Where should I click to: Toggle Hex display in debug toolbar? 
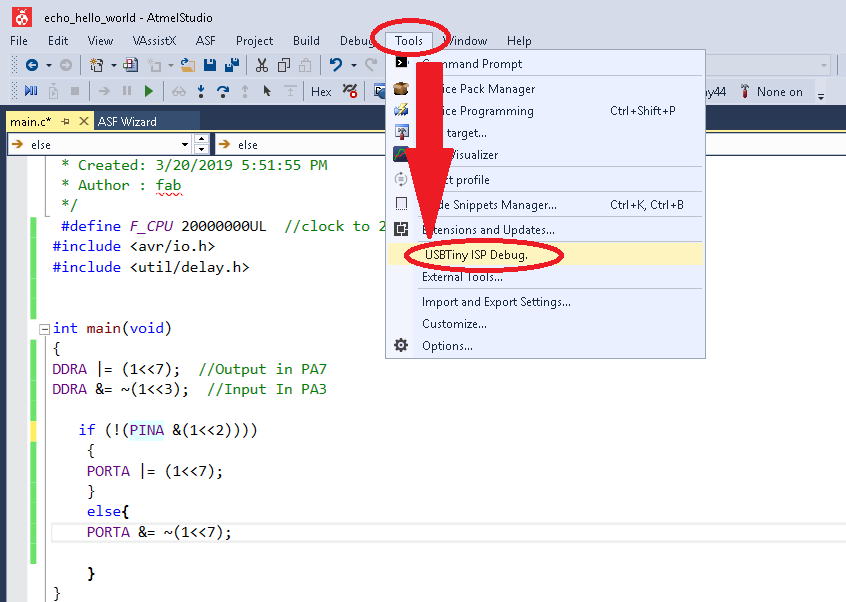321,92
